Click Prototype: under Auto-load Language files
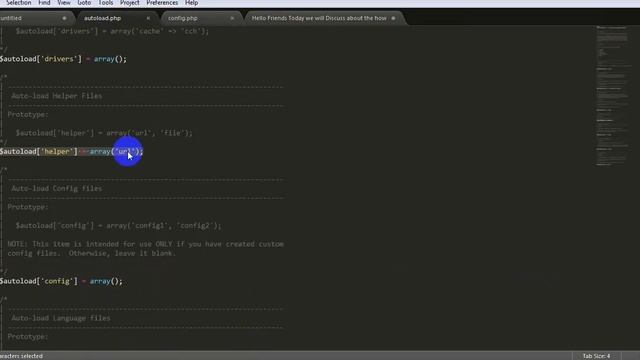Viewport: 640px width, 360px height. 28,337
